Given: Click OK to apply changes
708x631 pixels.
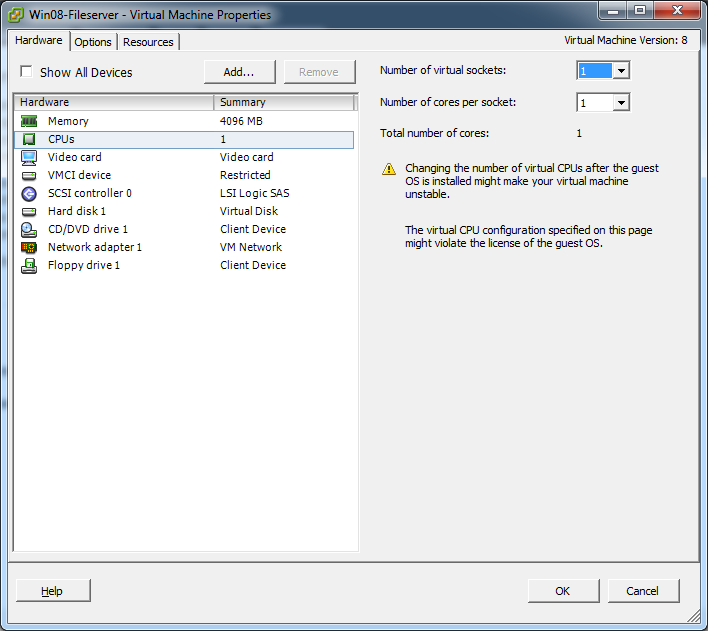Looking at the screenshot, I should pos(563,591).
